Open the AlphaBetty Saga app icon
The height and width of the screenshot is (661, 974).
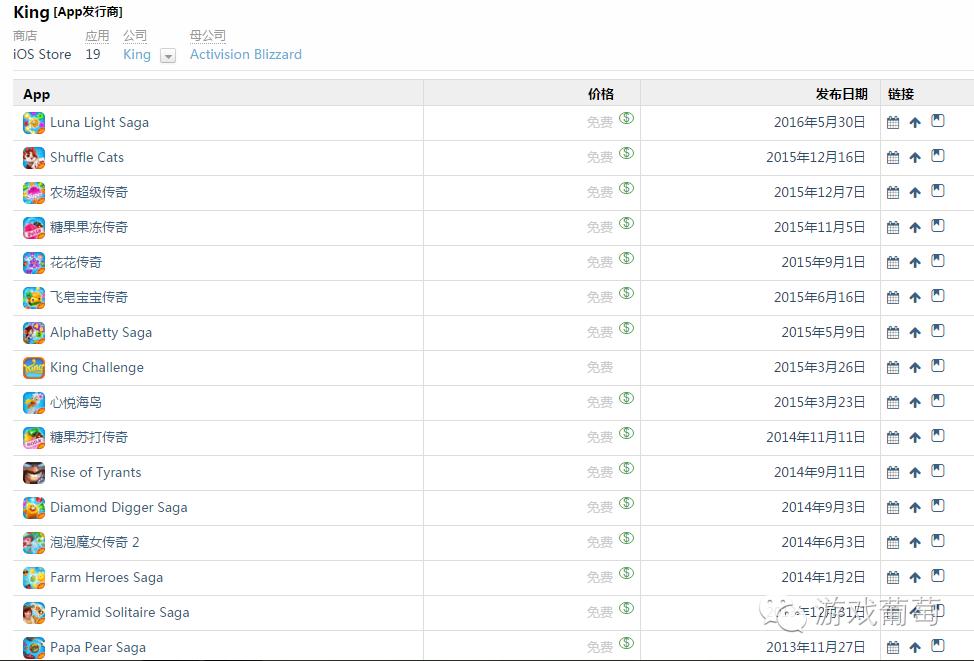tap(34, 332)
